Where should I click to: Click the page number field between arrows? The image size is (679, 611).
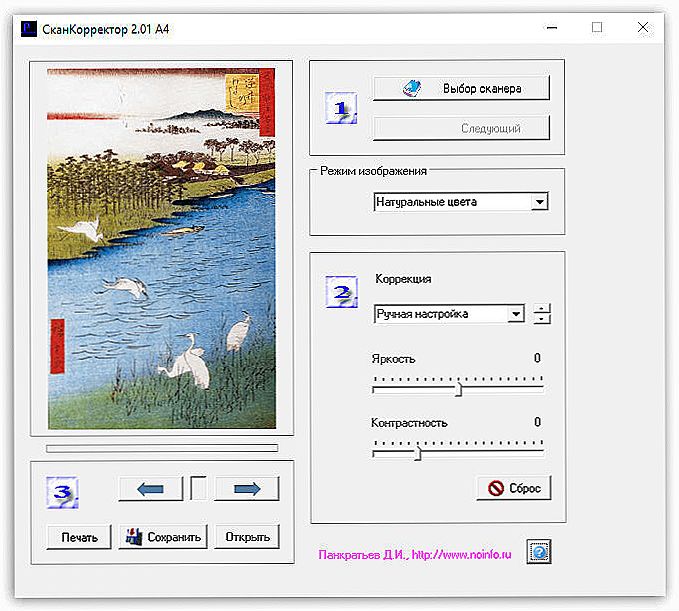[x=198, y=488]
